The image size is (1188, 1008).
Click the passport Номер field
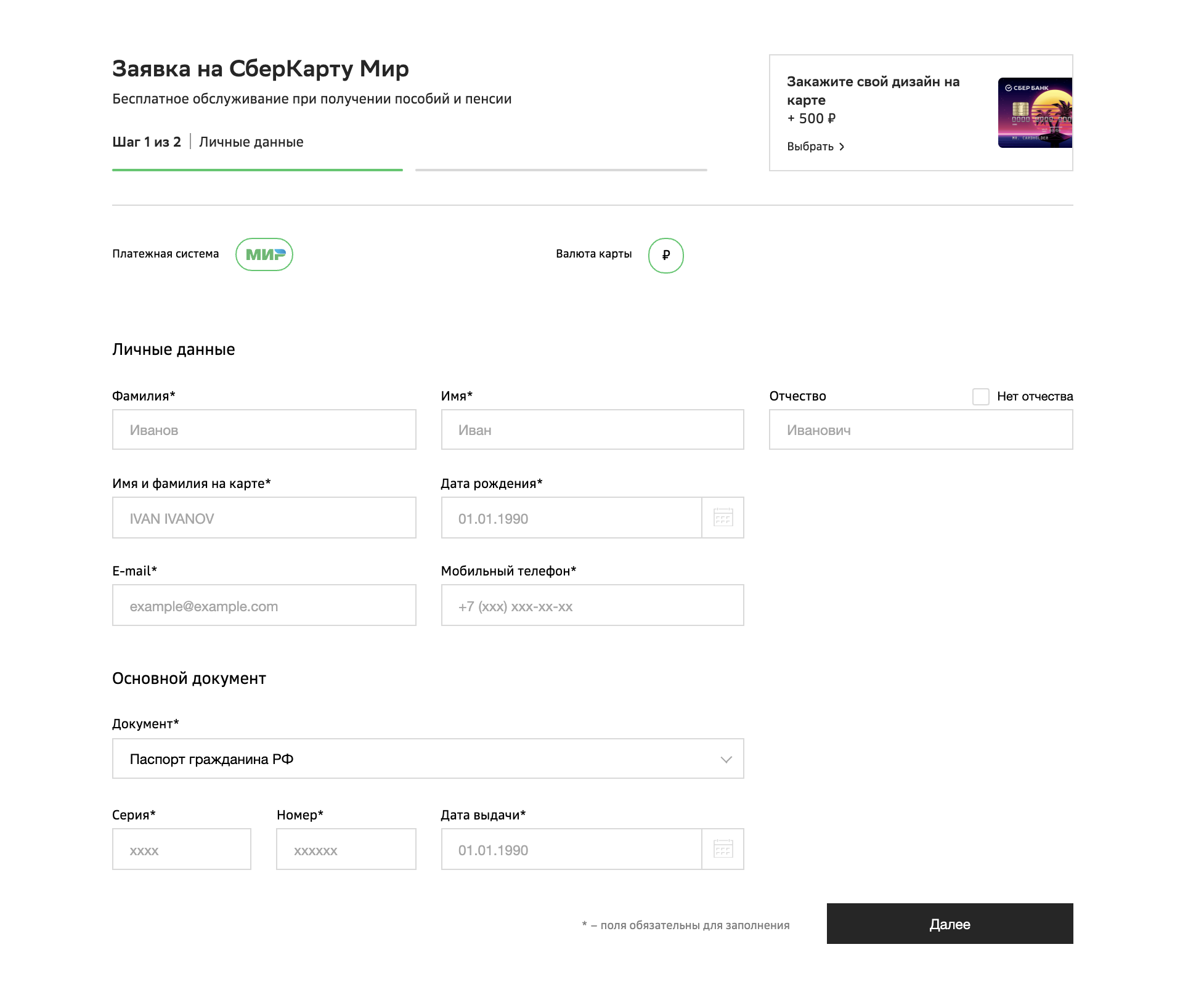[346, 849]
